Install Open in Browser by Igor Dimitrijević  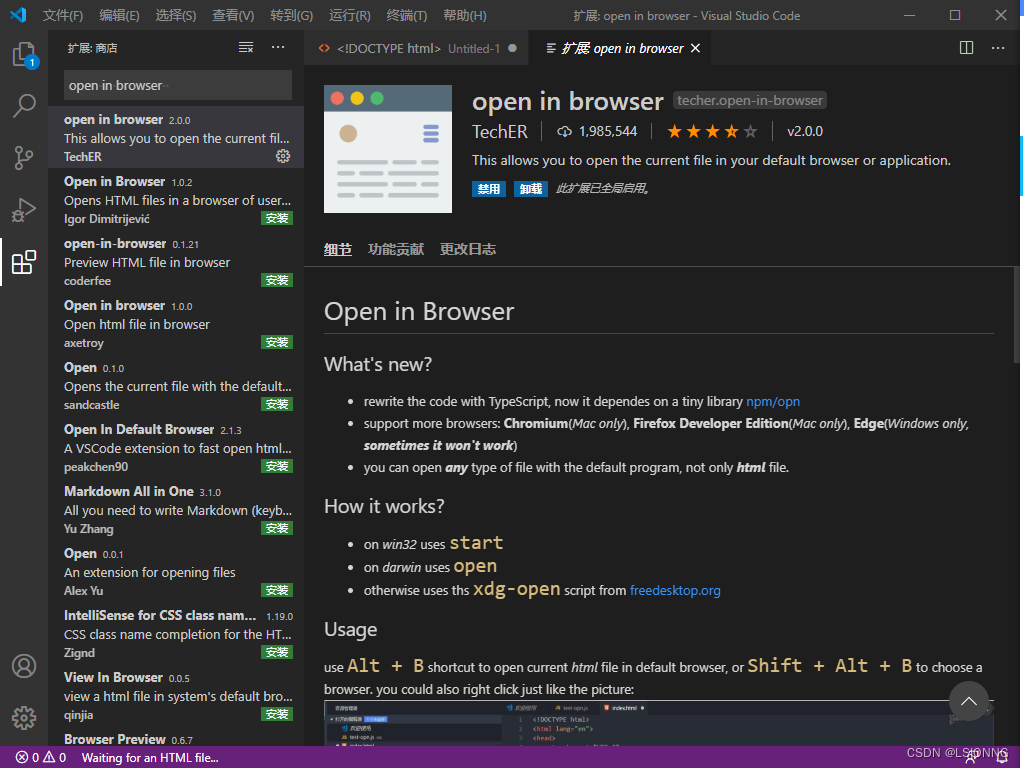(277, 218)
